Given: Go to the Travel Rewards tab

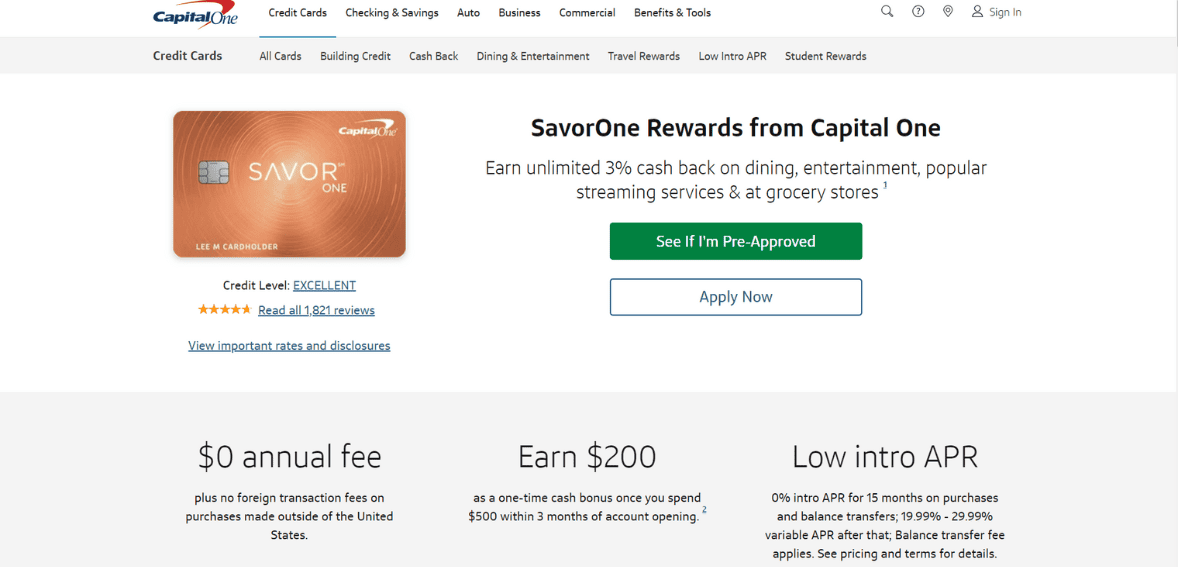Looking at the screenshot, I should point(644,56).
